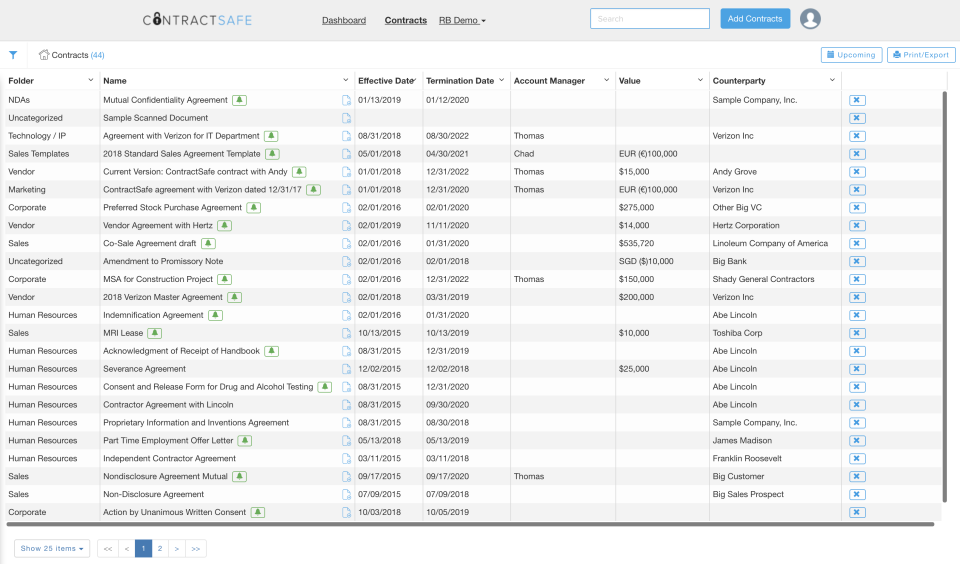The image size is (960, 564).
Task: Go to previous page with < arrow
Action: click(x=127, y=548)
